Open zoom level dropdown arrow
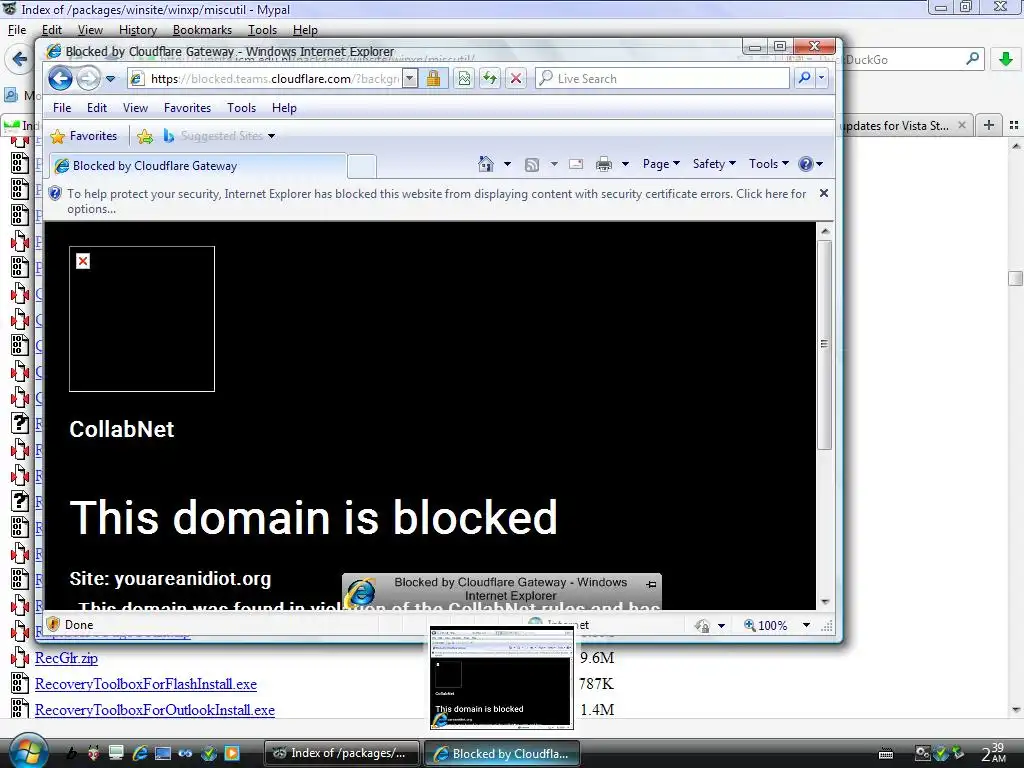Image resolution: width=1024 pixels, height=768 pixels. 807,626
